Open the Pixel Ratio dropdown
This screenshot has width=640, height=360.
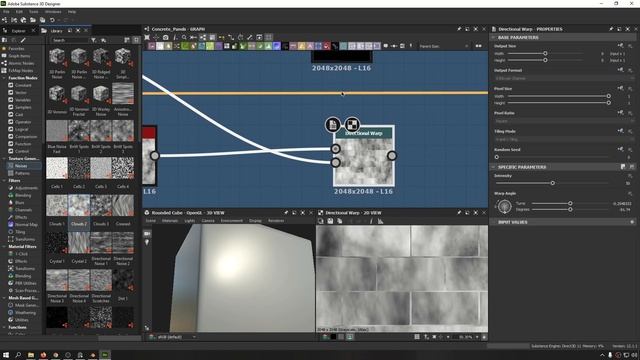point(564,121)
